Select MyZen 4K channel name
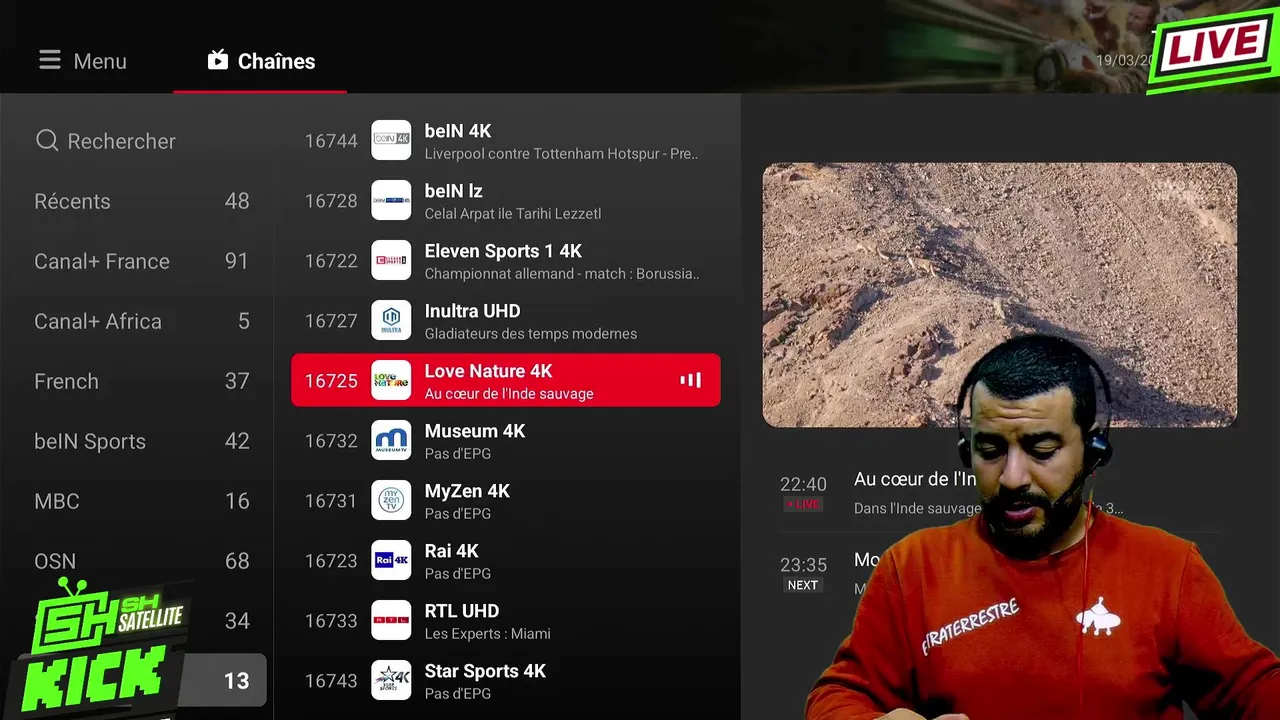This screenshot has width=1280, height=720. click(x=467, y=491)
